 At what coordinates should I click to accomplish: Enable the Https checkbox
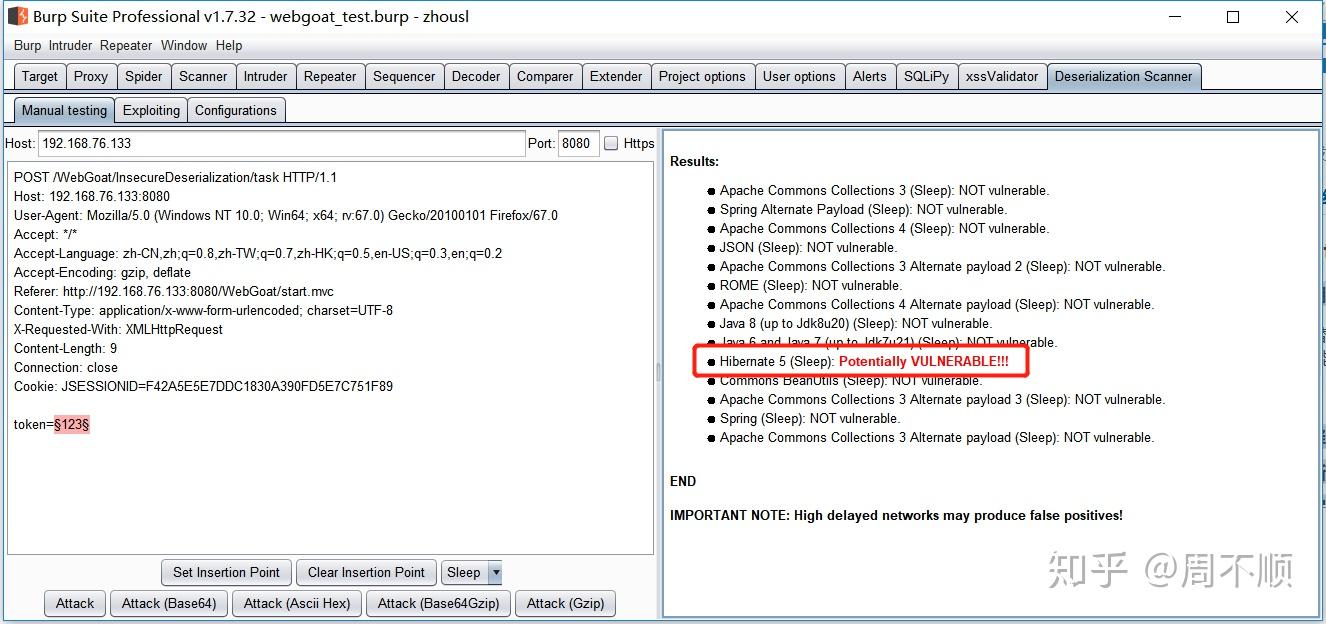coord(610,143)
